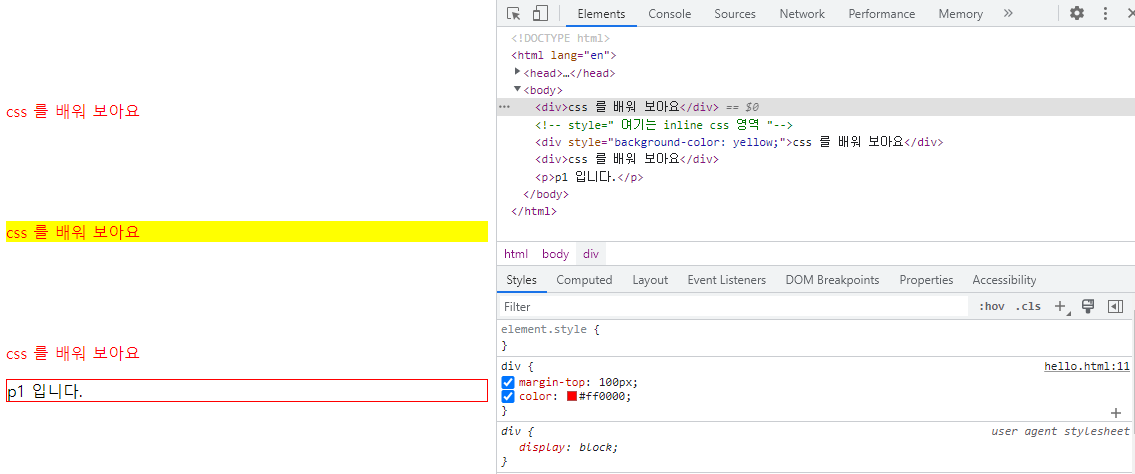The image size is (1135, 474).
Task: Open the Accessibility subtab
Action: [1004, 279]
